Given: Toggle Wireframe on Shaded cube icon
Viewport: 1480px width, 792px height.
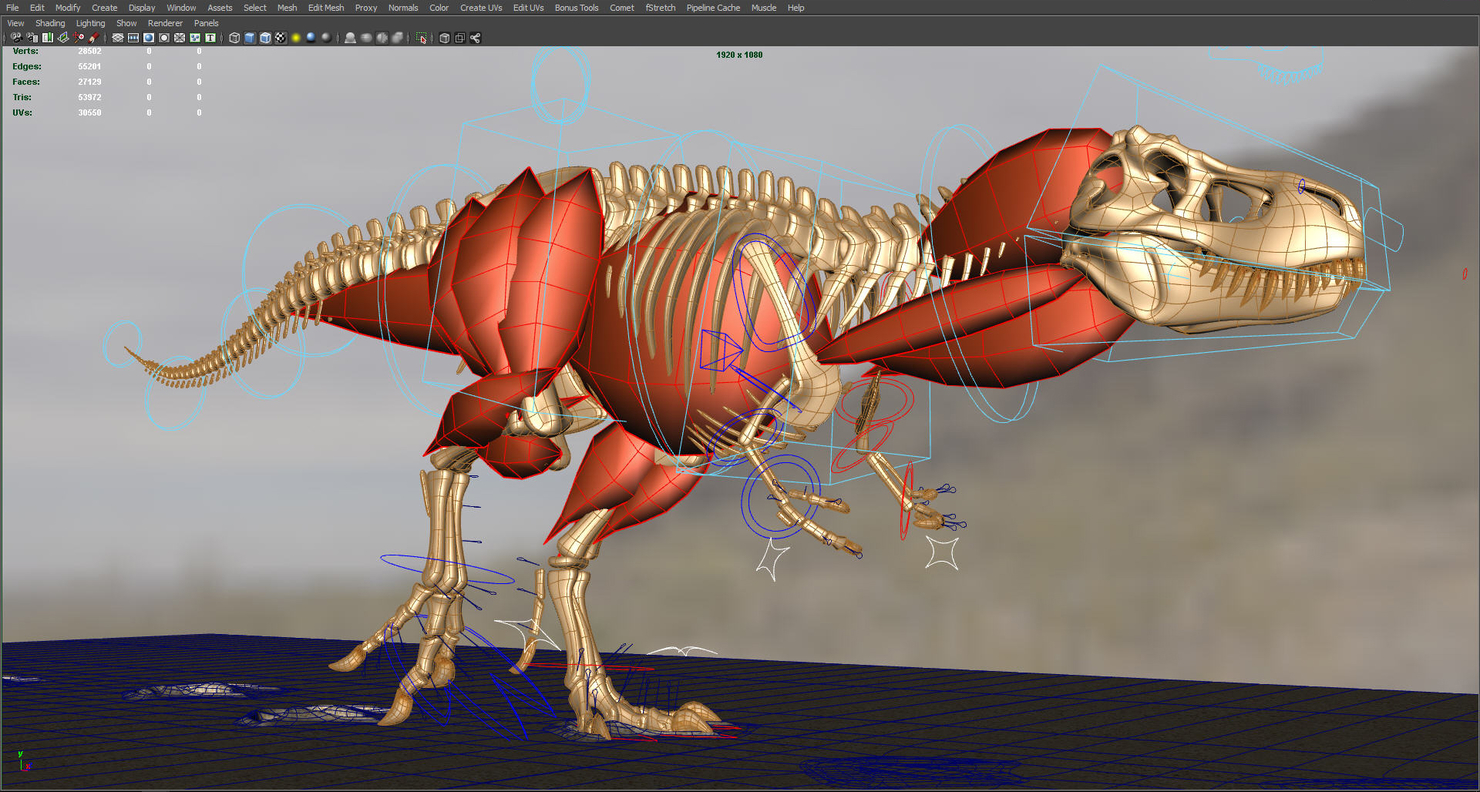Looking at the screenshot, I should 265,38.
